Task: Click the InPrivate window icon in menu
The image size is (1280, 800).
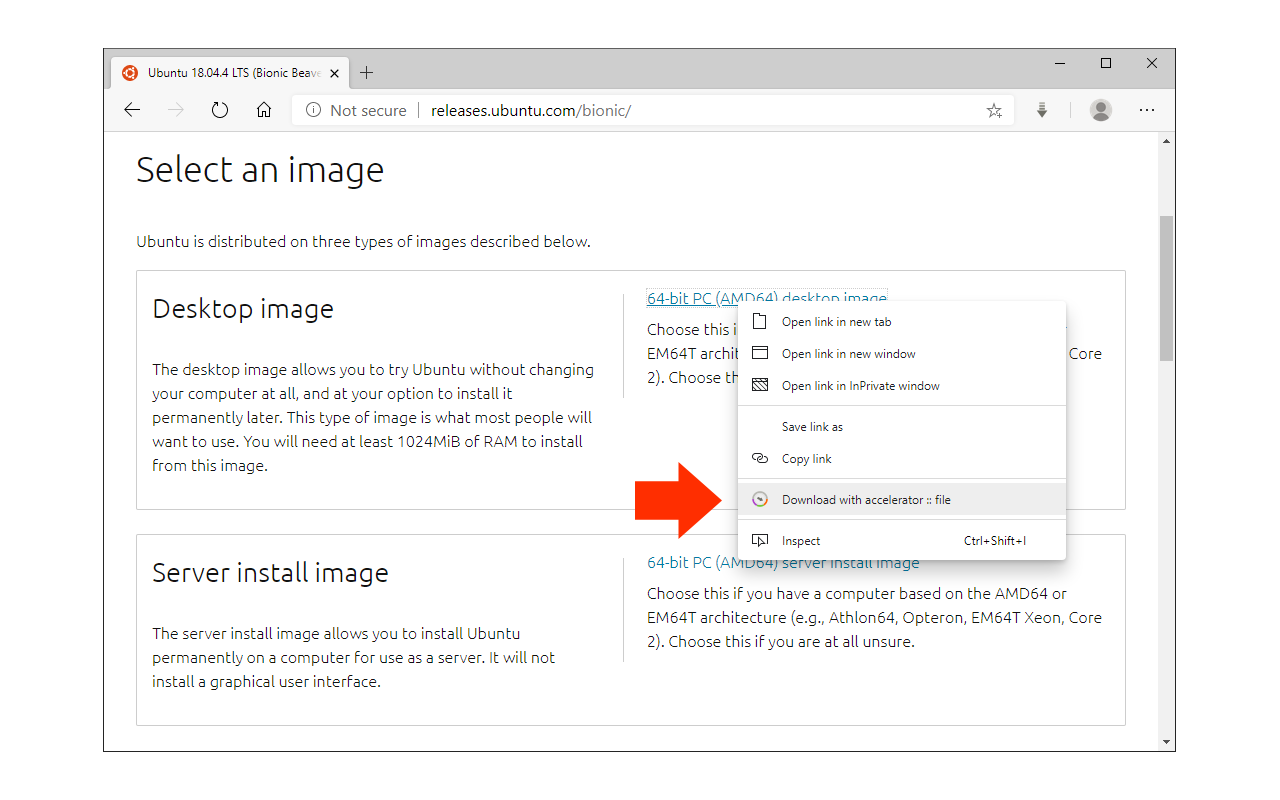Action: coord(760,385)
